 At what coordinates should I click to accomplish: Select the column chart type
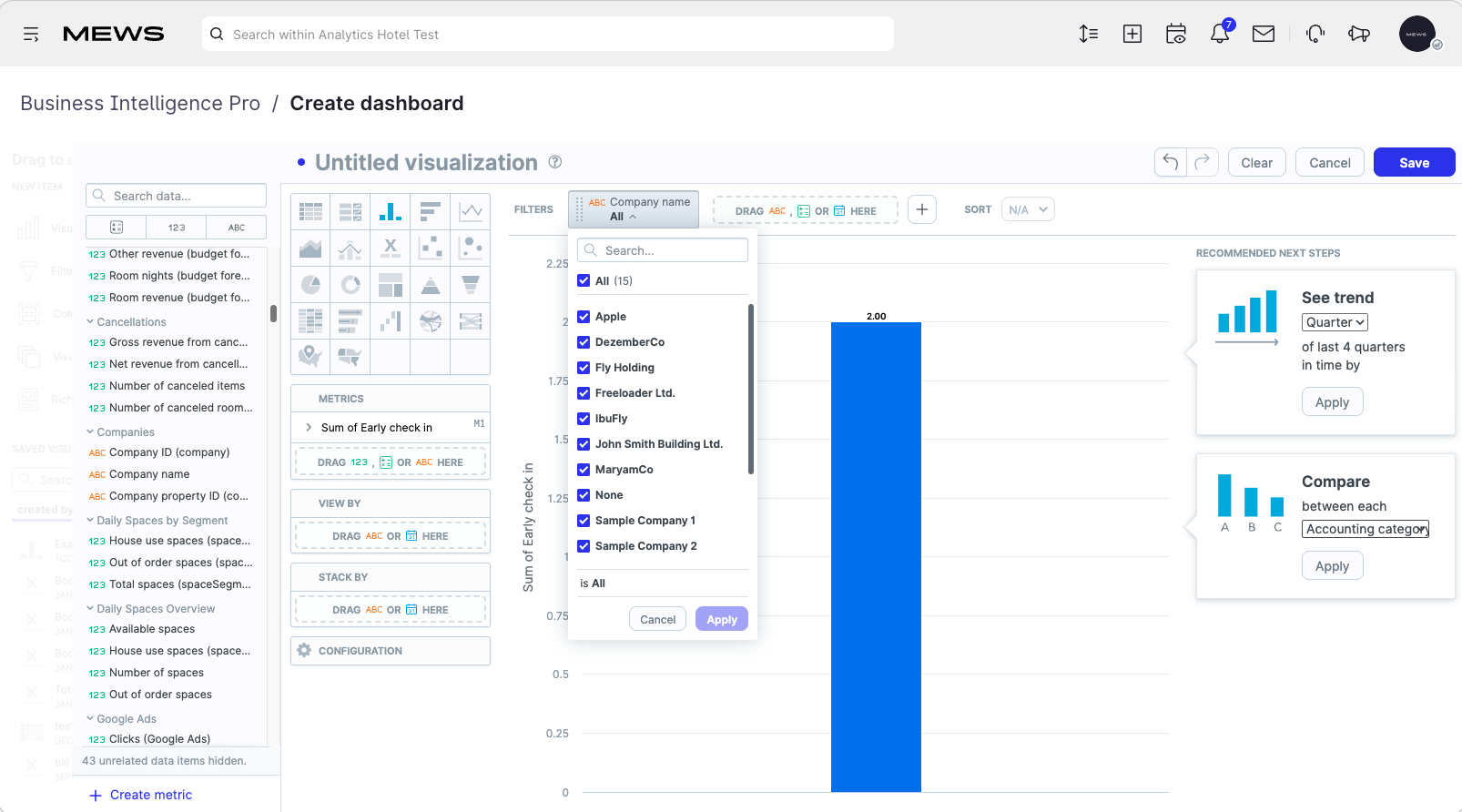coord(391,211)
